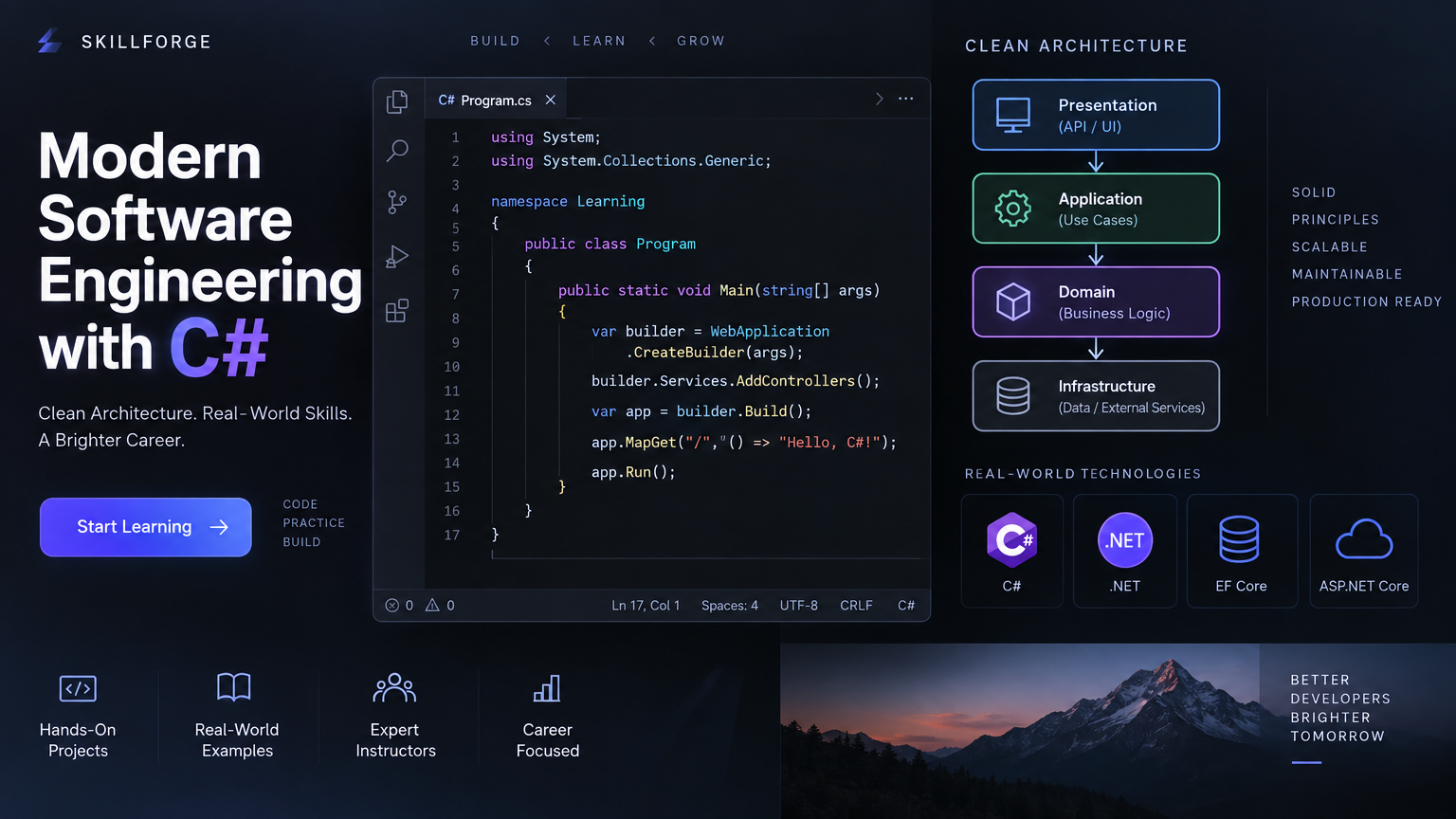The width and height of the screenshot is (1456, 819).
Task: Click the Real-World Examples book icon
Action: (234, 686)
